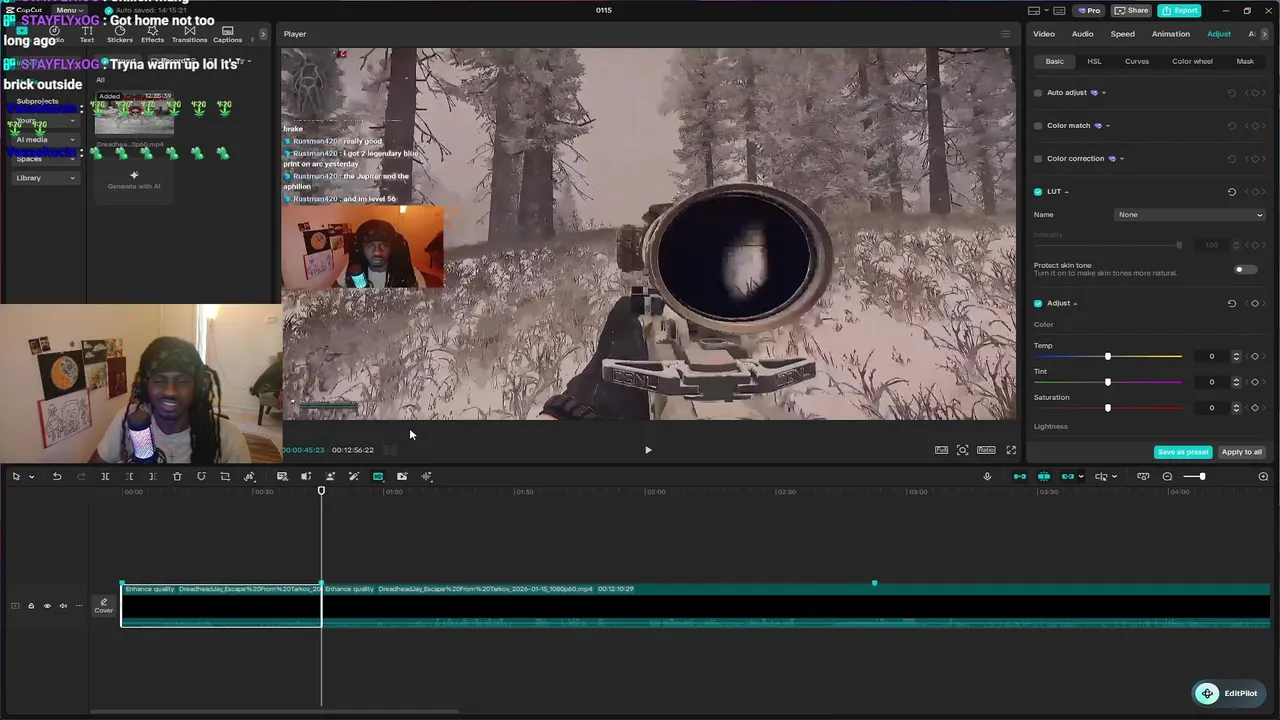Enable the Color match checkbox

(1038, 126)
